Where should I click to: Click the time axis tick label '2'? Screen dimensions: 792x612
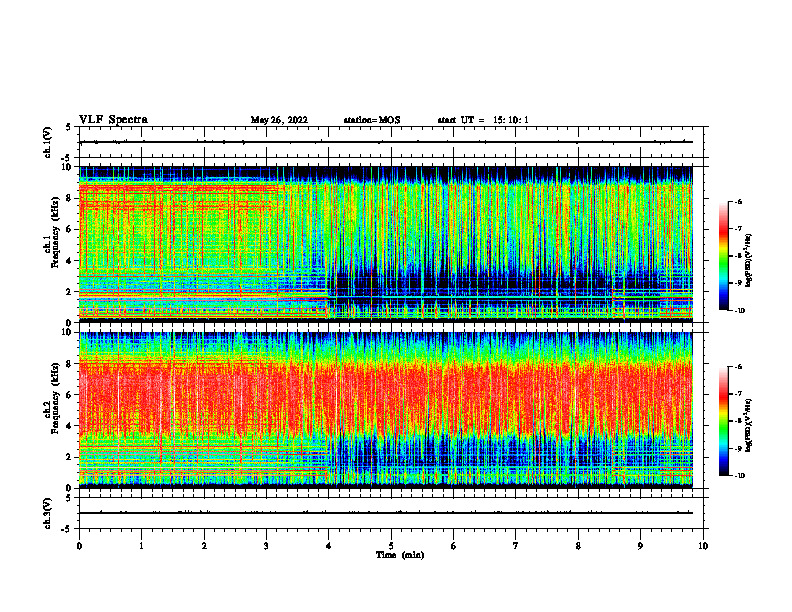point(204,546)
